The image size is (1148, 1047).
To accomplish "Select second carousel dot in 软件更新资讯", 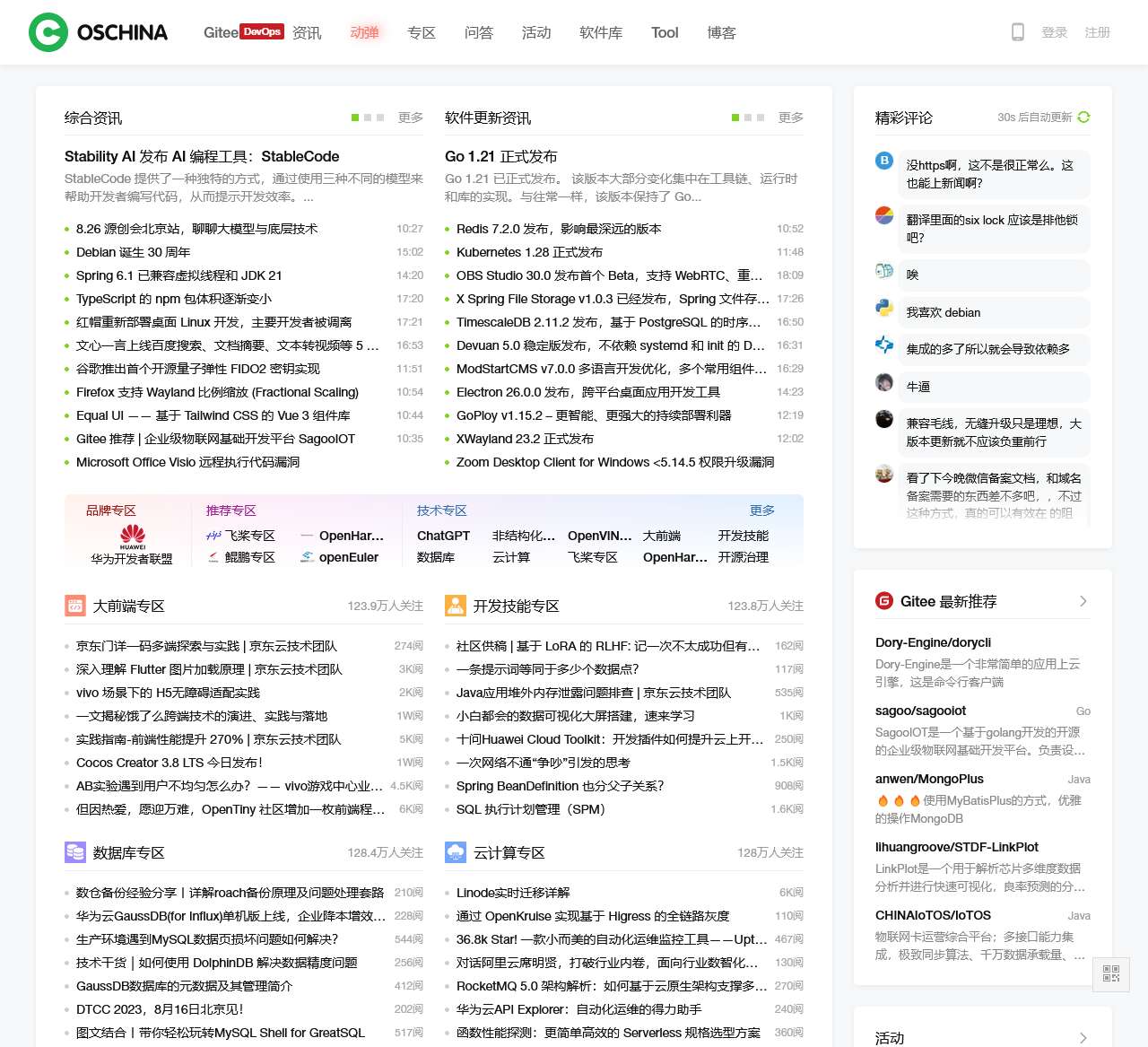I will 748,118.
